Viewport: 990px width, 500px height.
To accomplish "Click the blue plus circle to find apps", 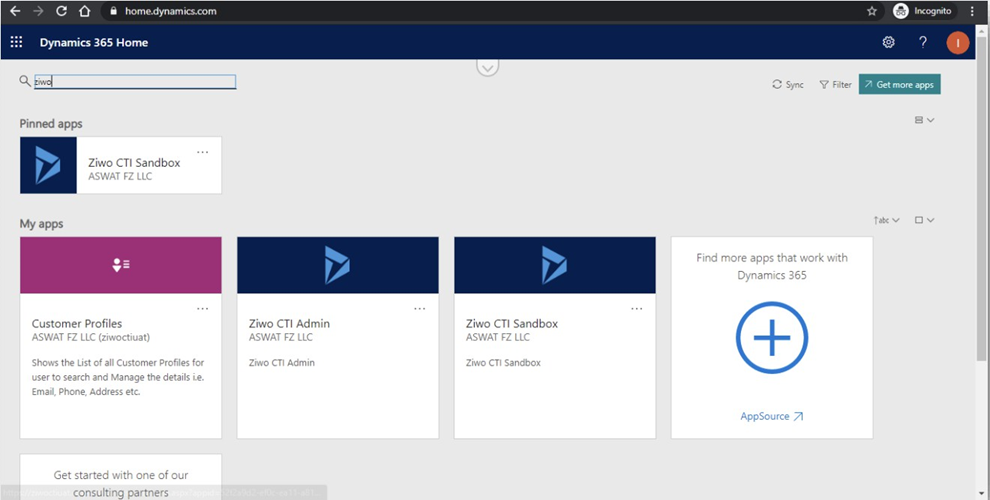I will pos(772,337).
